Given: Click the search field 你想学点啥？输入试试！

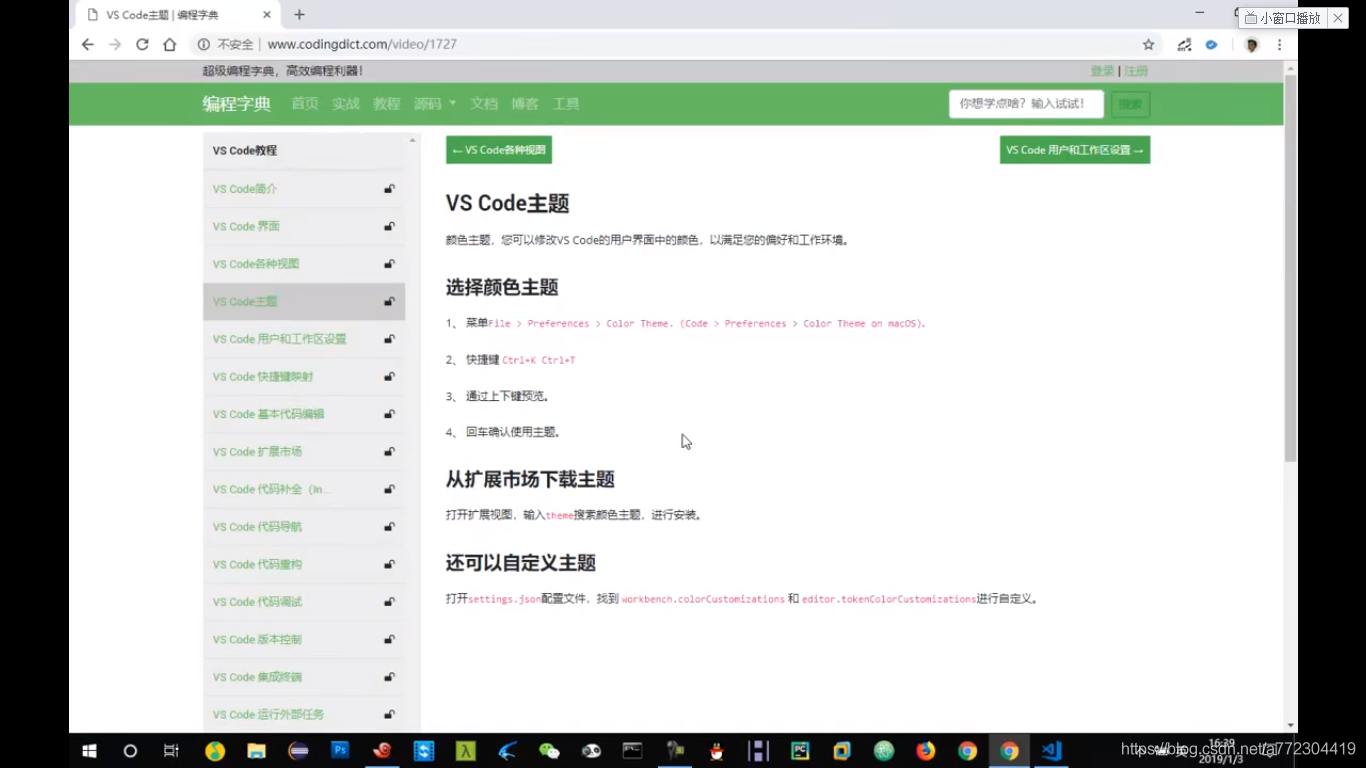Looking at the screenshot, I should 1026,104.
